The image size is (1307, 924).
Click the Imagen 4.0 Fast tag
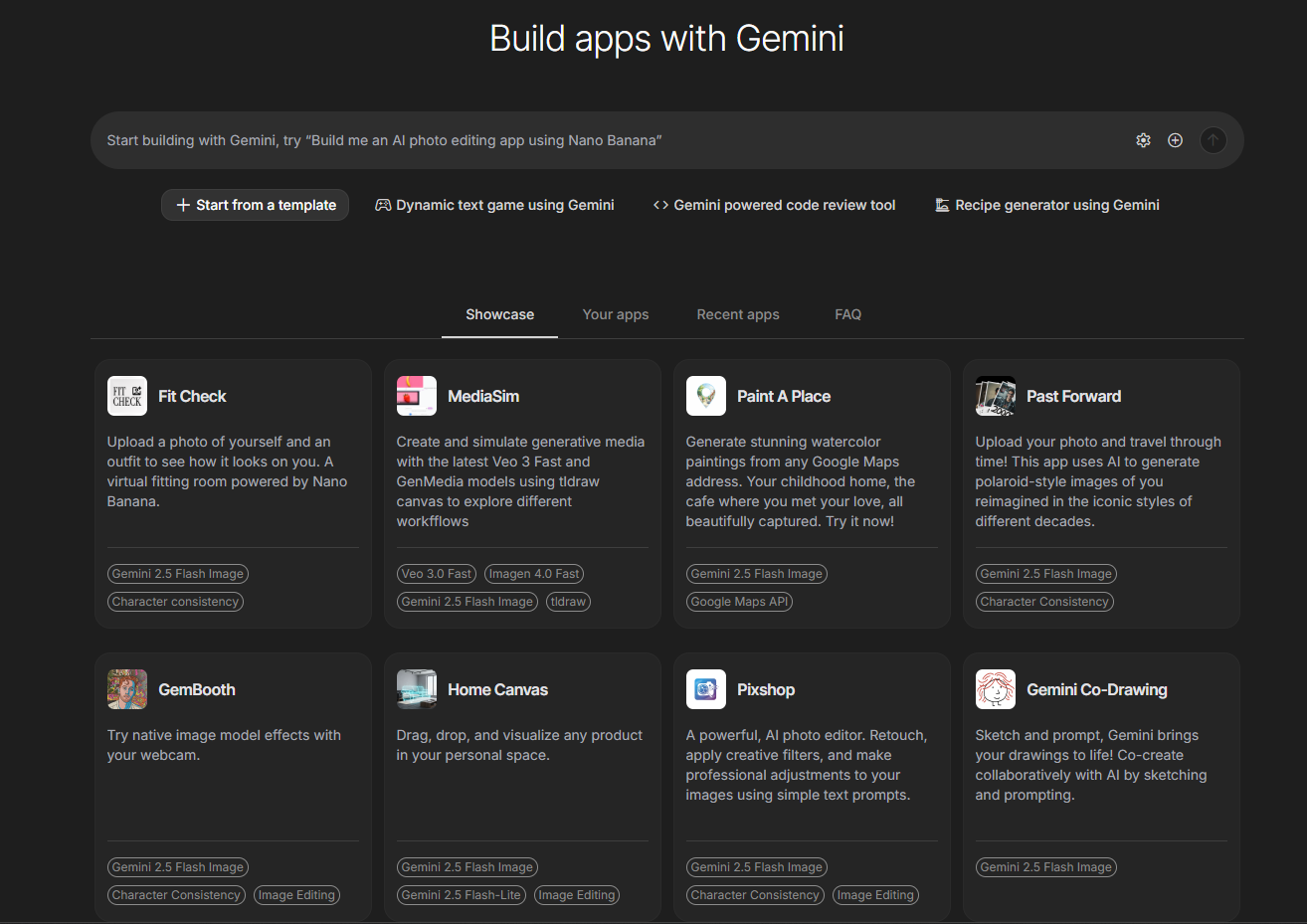click(534, 574)
